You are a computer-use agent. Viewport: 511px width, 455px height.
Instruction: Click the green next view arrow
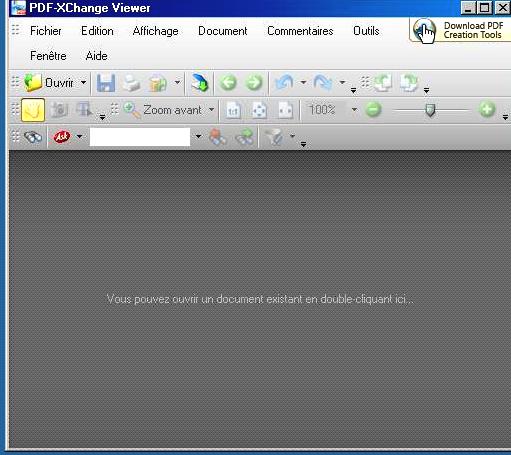pos(254,83)
